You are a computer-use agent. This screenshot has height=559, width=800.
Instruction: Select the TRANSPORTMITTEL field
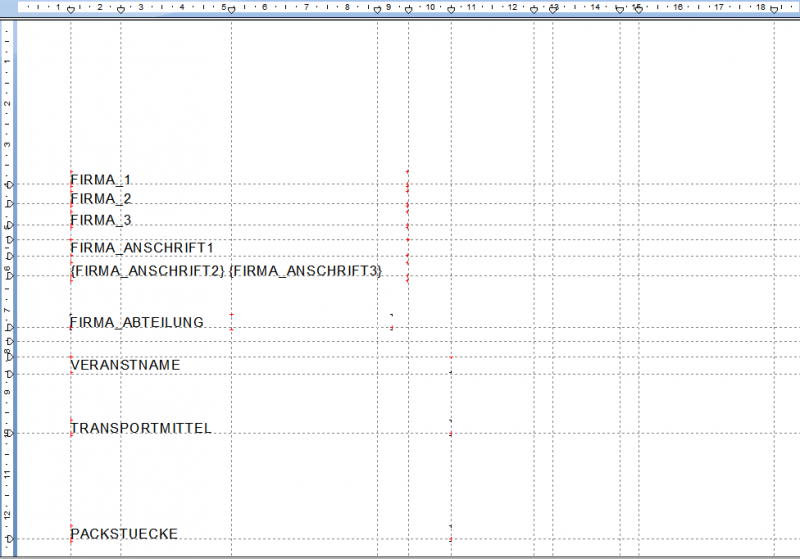(x=141, y=428)
